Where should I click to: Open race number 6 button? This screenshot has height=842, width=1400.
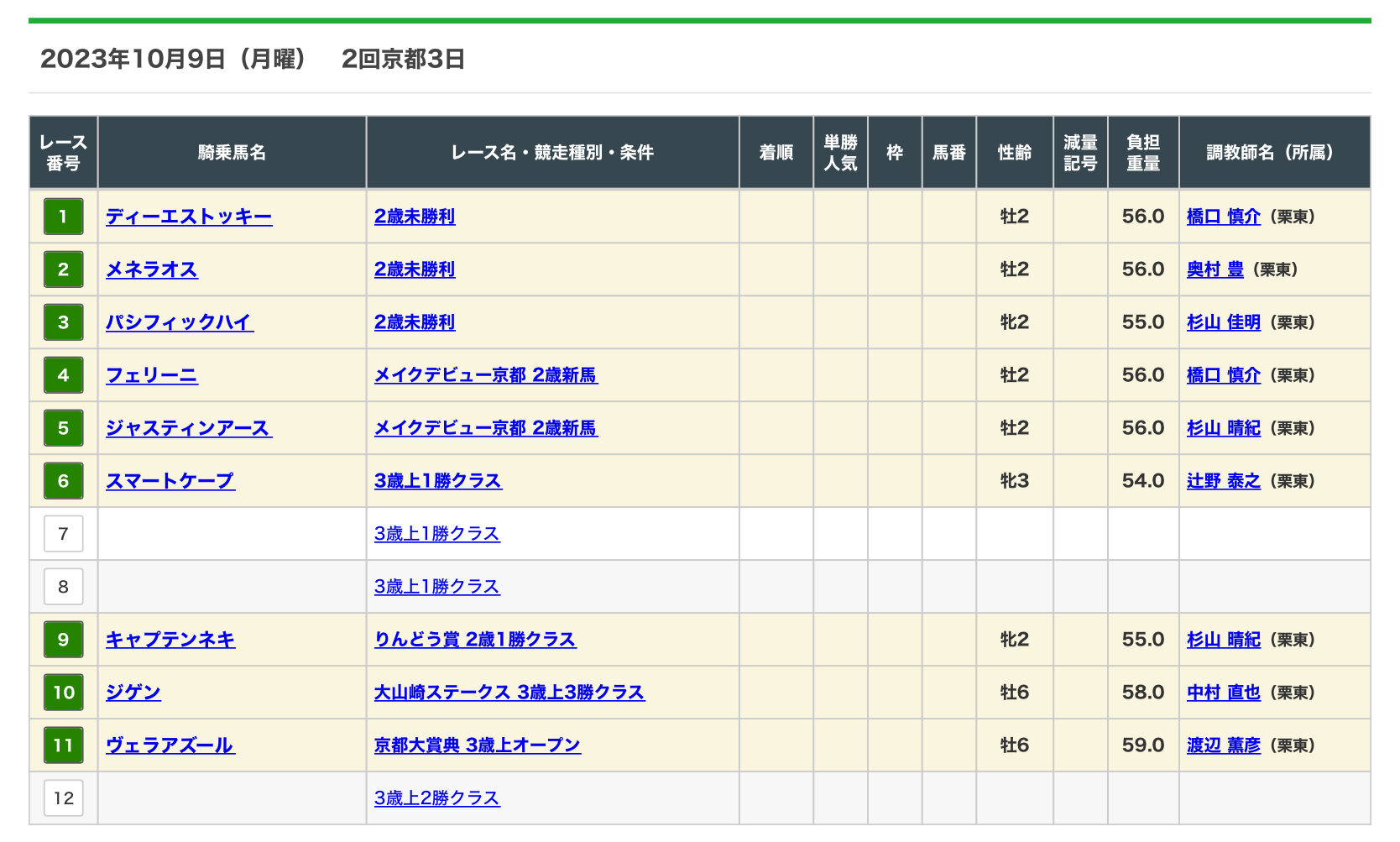tap(63, 481)
